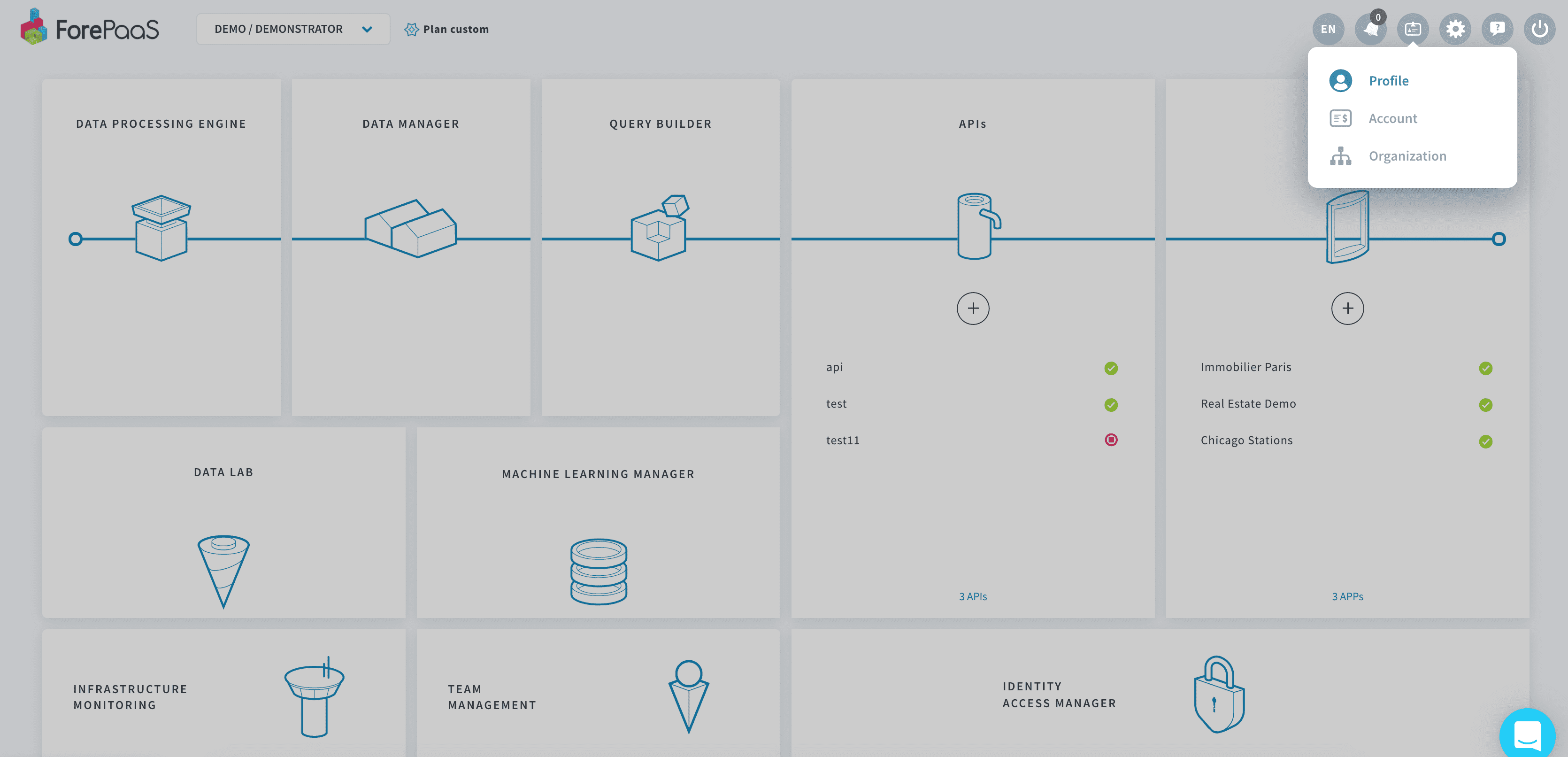Click green status check for api
1568x757 pixels.
tap(1111, 368)
